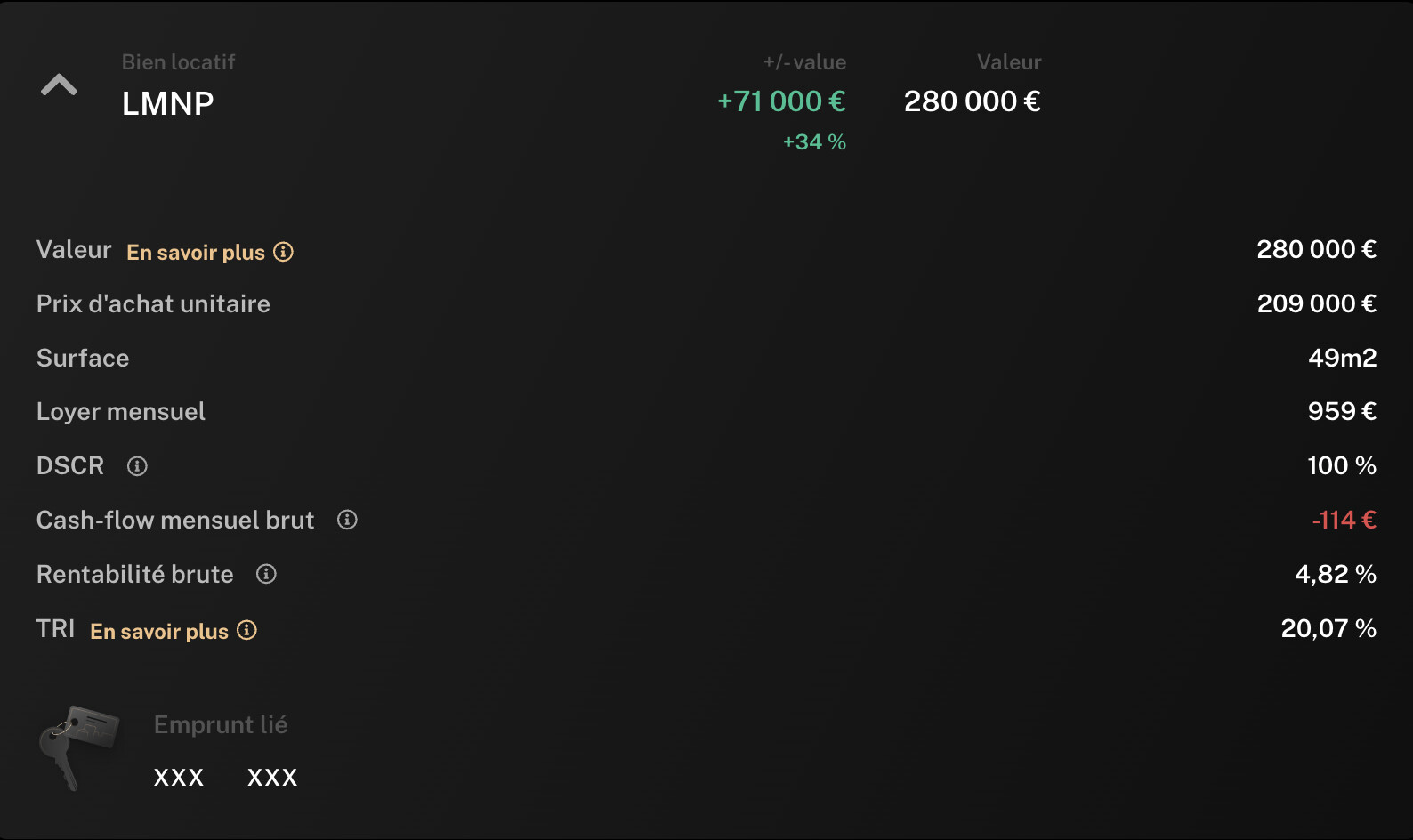Open second XXX linked loan entry
The image size is (1413, 840).
tap(272, 778)
